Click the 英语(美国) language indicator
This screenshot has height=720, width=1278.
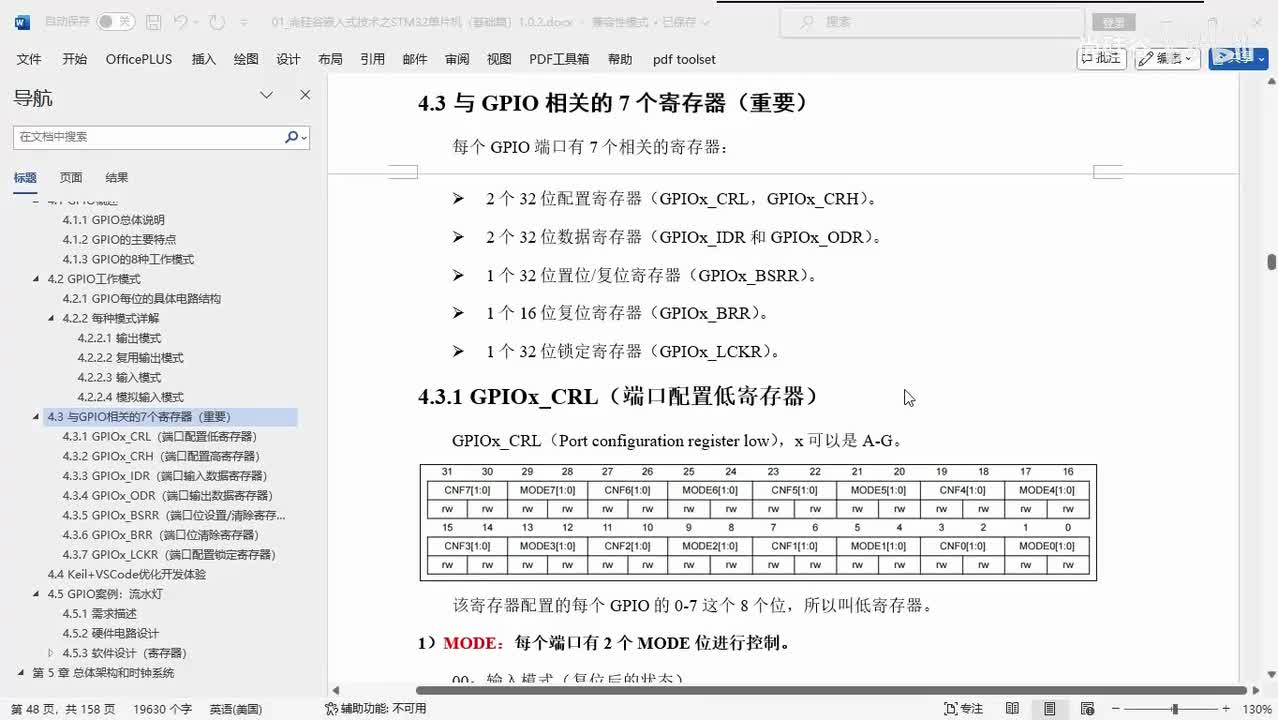pyautogui.click(x=235, y=708)
